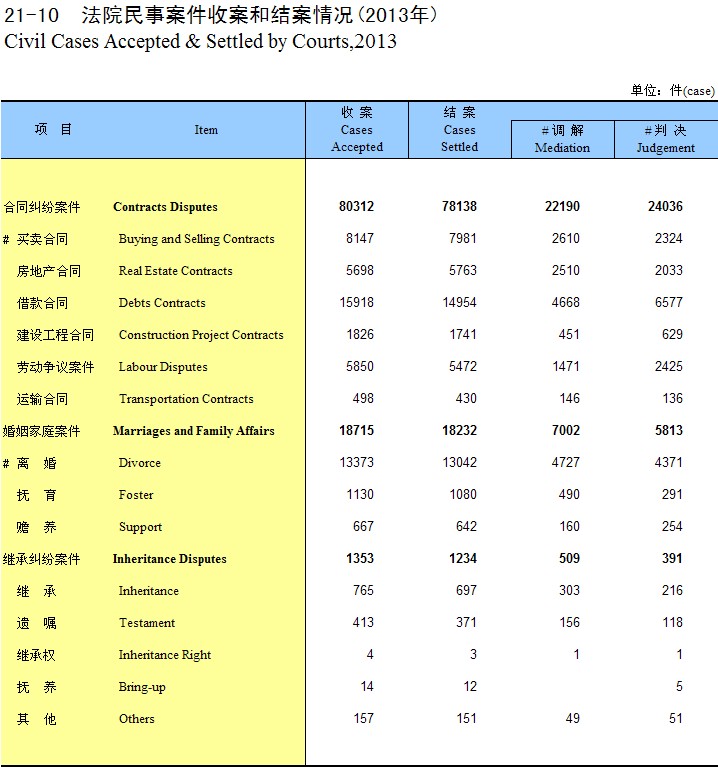Click the 继承纠纷案件 row label

click(x=42, y=560)
